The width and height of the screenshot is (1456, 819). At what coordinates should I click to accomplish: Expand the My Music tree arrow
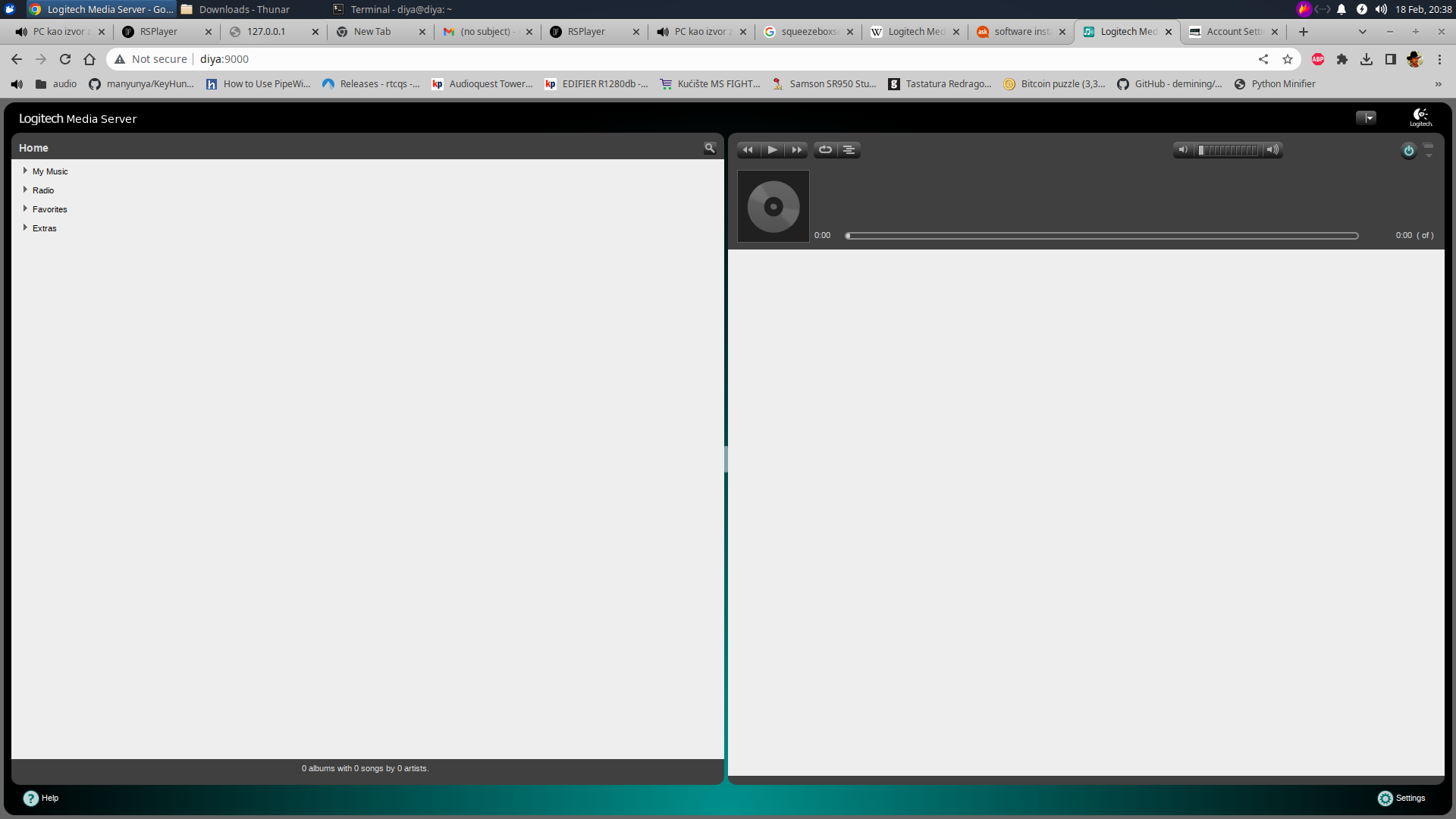click(x=25, y=171)
